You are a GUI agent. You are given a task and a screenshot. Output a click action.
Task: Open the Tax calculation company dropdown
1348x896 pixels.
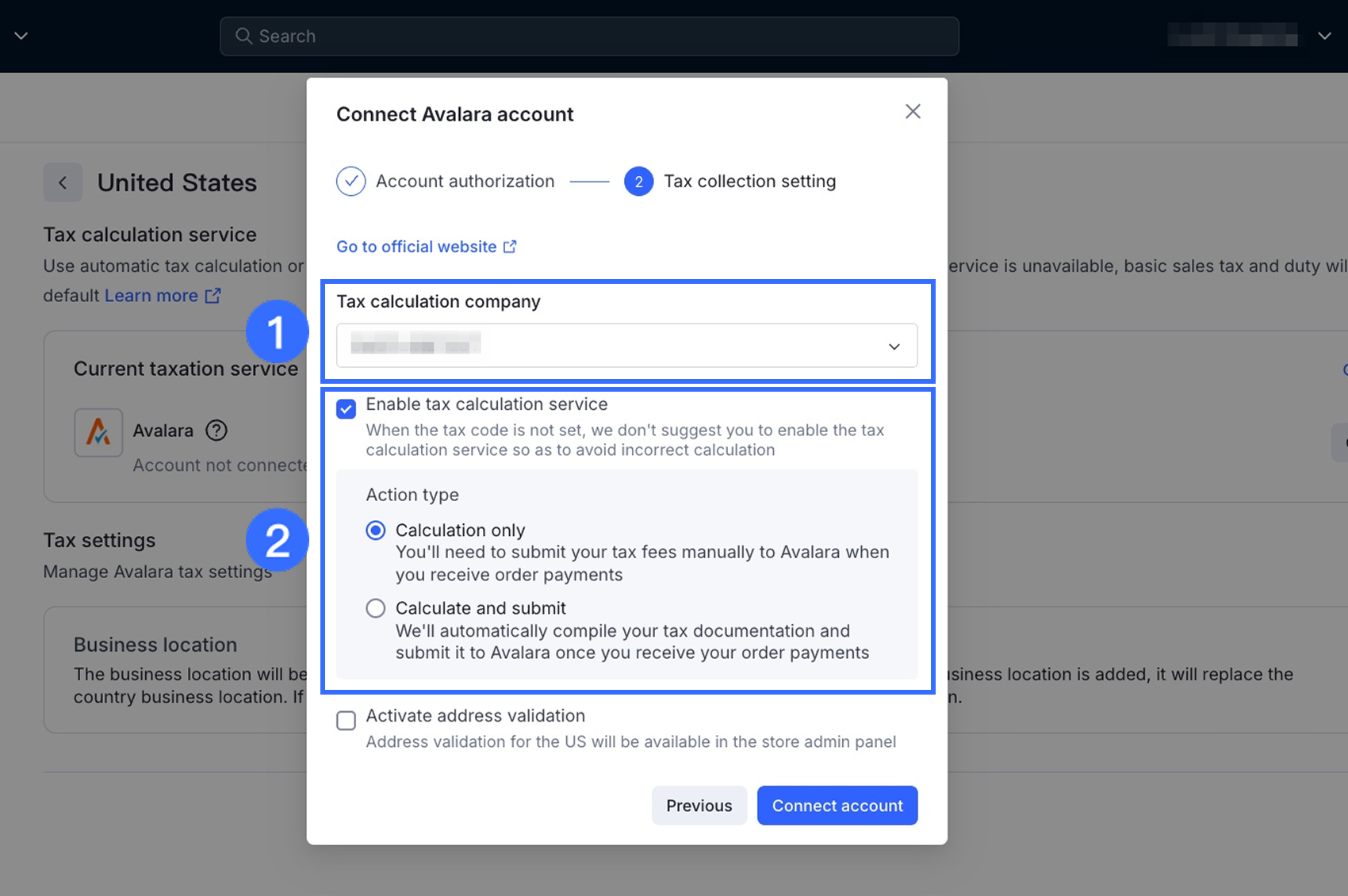point(626,346)
